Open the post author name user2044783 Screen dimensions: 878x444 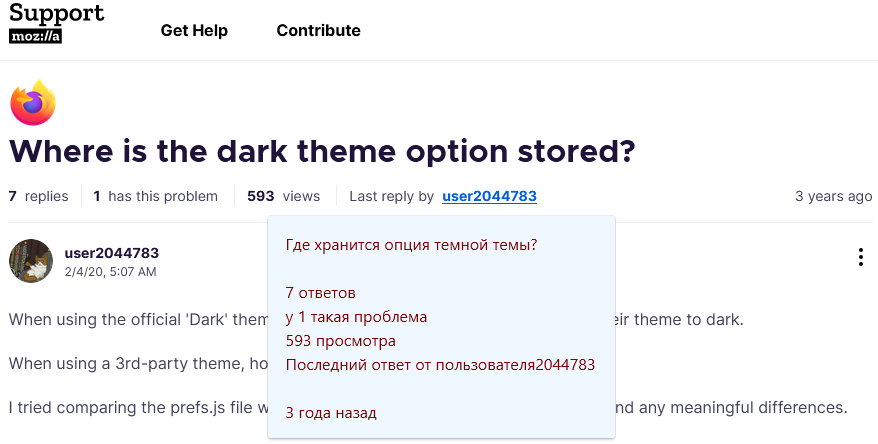(x=112, y=253)
